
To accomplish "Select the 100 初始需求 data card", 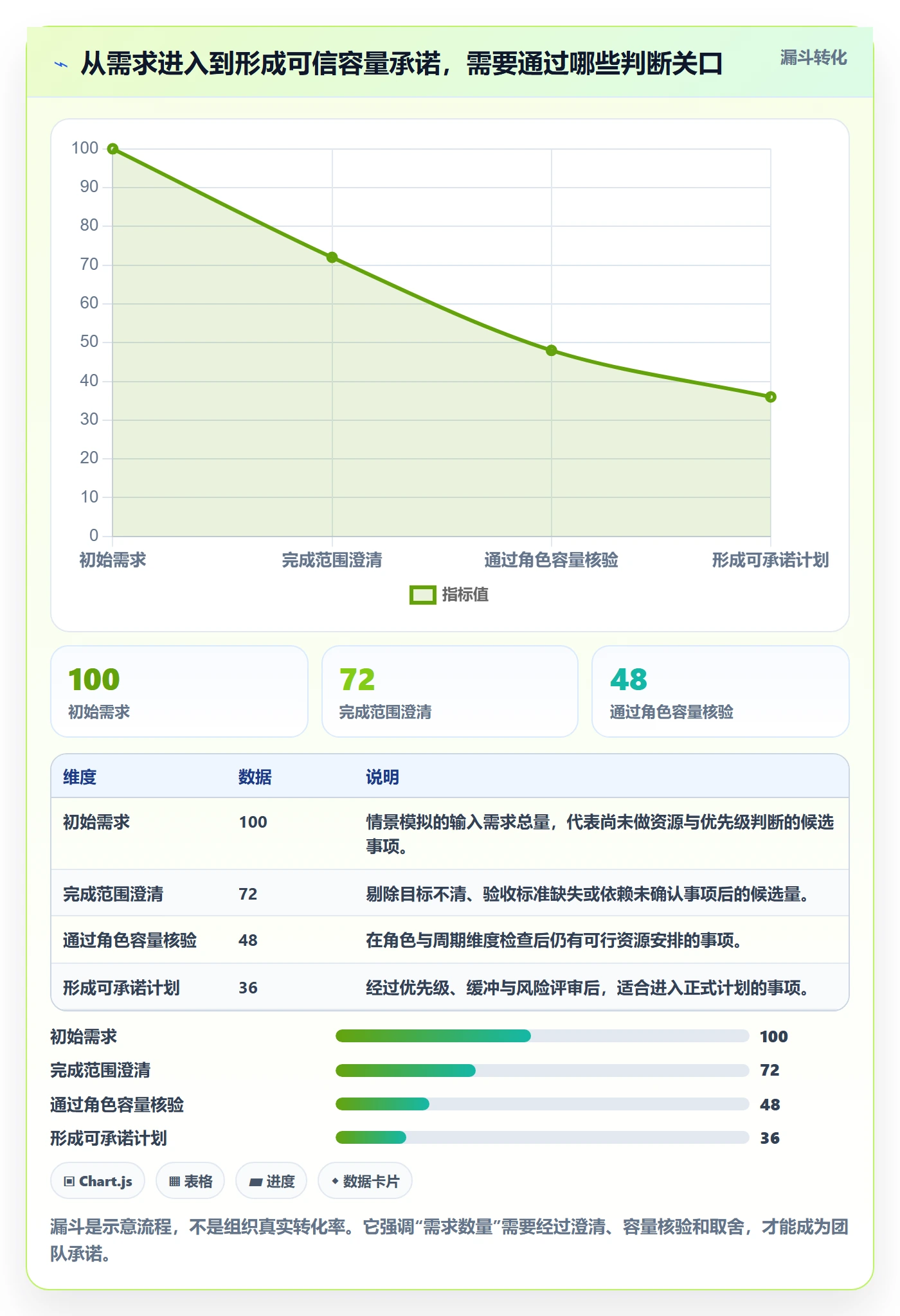I will [x=179, y=691].
